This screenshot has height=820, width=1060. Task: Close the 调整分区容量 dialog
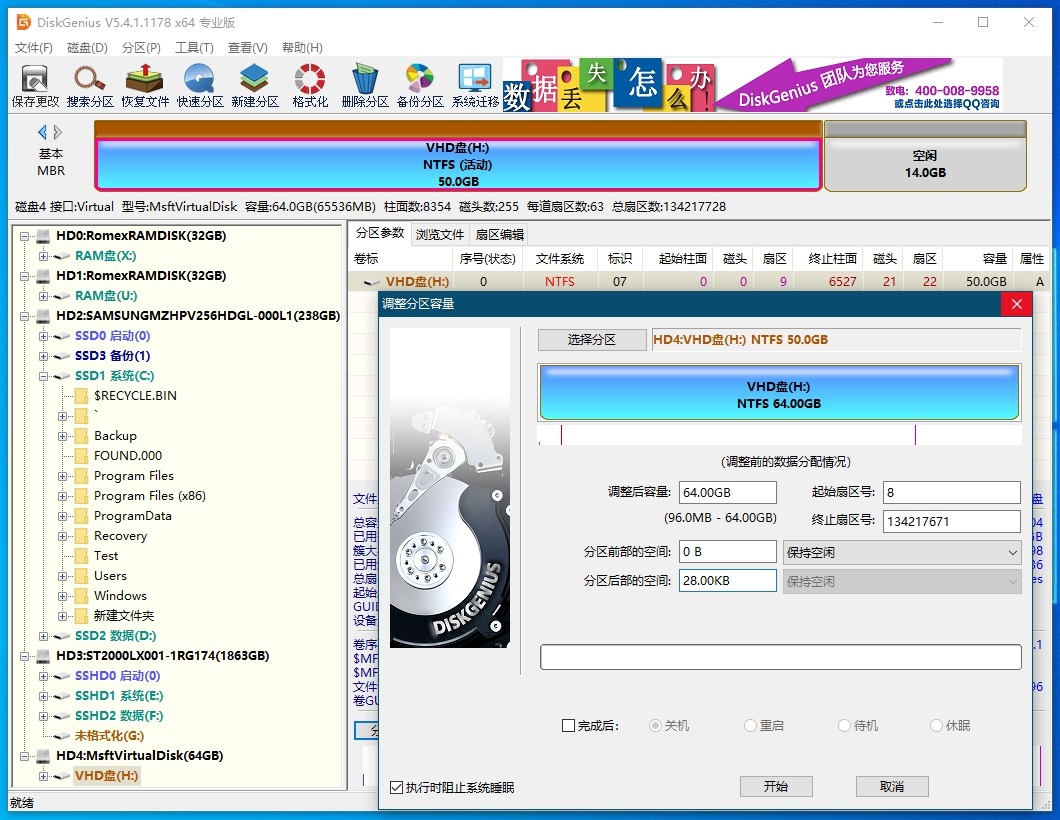tap(1016, 304)
